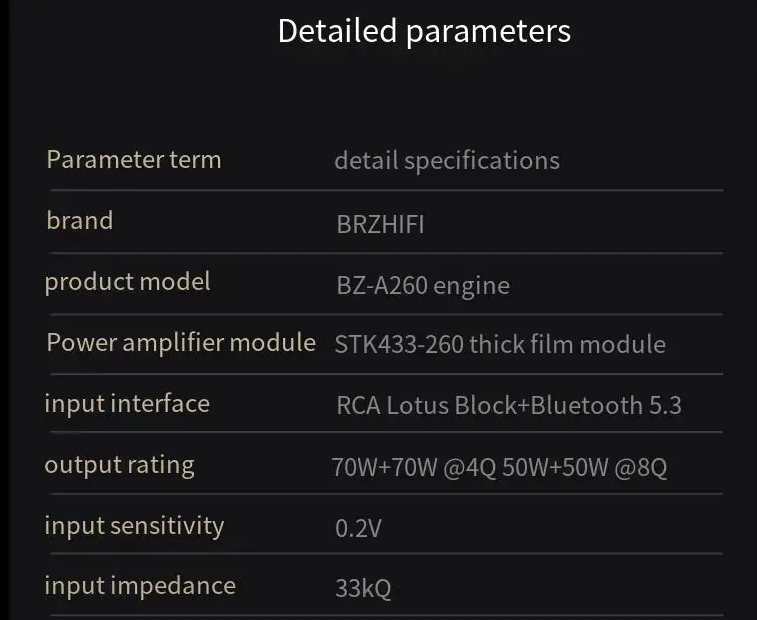The image size is (757, 620).
Task: Click the output rating label
Action: (119, 465)
